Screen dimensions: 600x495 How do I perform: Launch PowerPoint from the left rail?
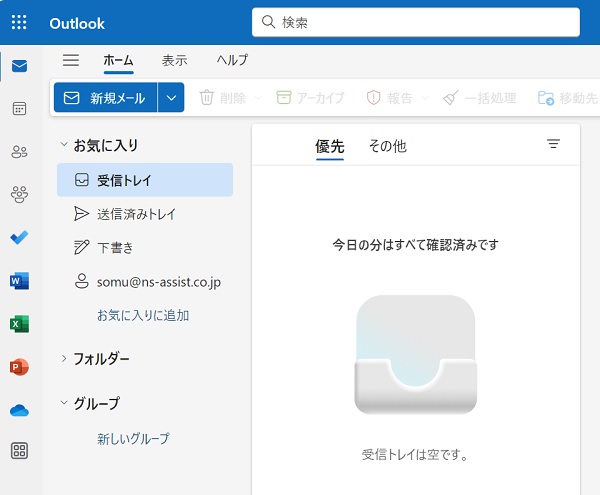[20, 367]
